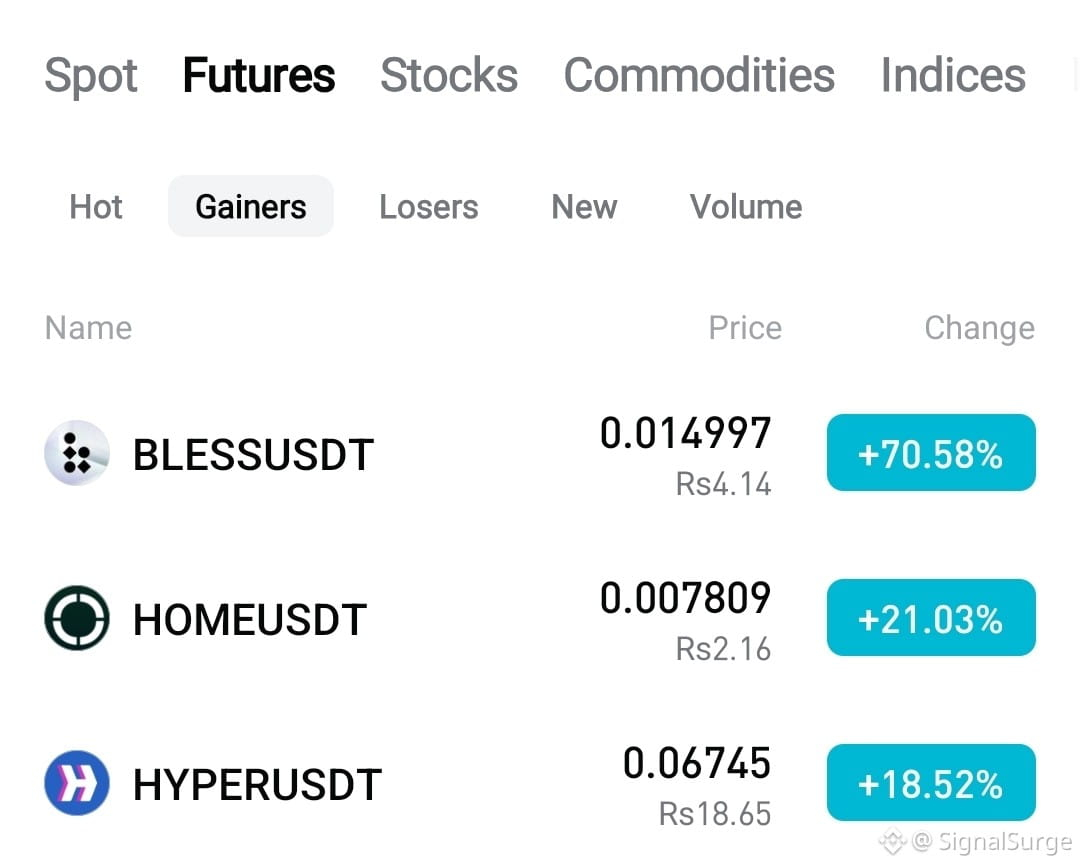1080x866 pixels.
Task: Open the Stocks tab
Action: [x=449, y=75]
